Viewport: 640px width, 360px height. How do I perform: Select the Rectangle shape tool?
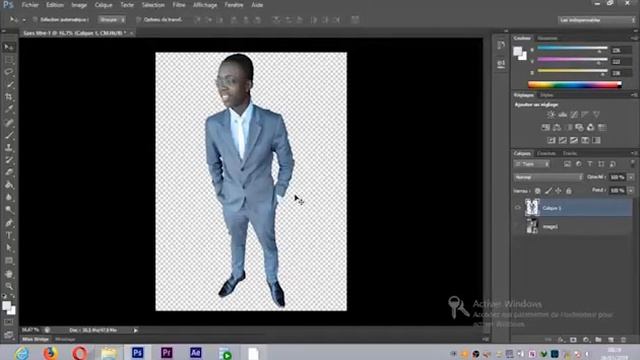pos(9,261)
